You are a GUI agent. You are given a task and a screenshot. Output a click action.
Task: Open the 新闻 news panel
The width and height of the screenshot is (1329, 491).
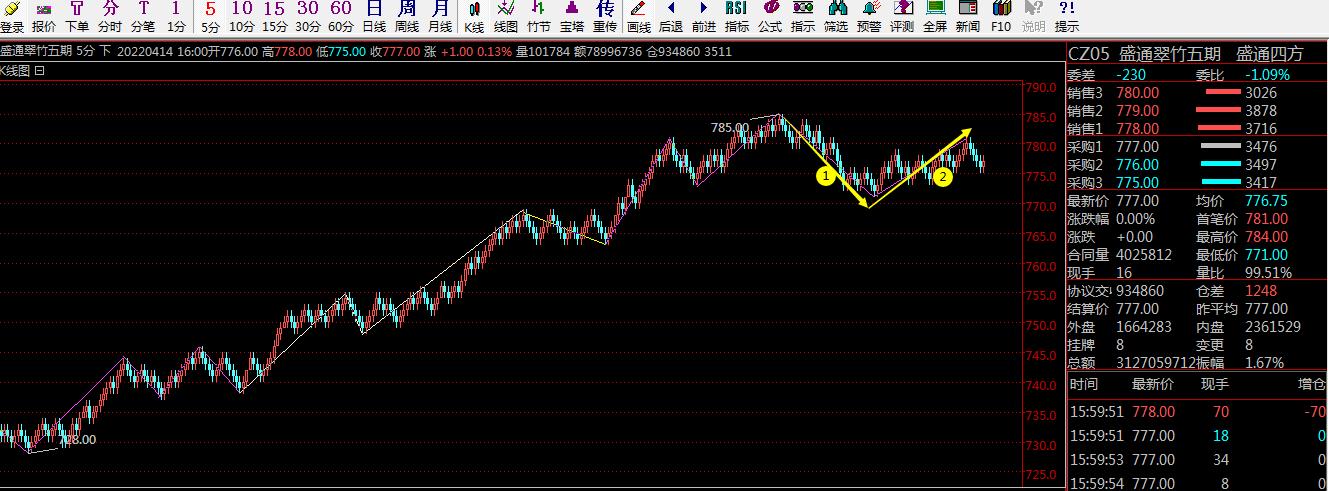click(x=968, y=17)
